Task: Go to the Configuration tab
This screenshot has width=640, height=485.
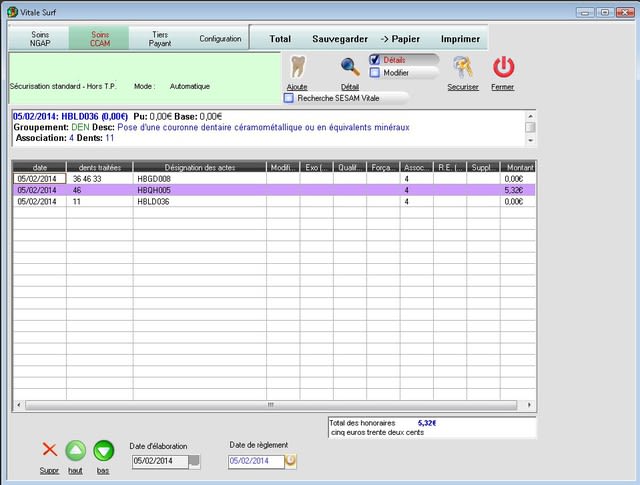Action: (220, 39)
